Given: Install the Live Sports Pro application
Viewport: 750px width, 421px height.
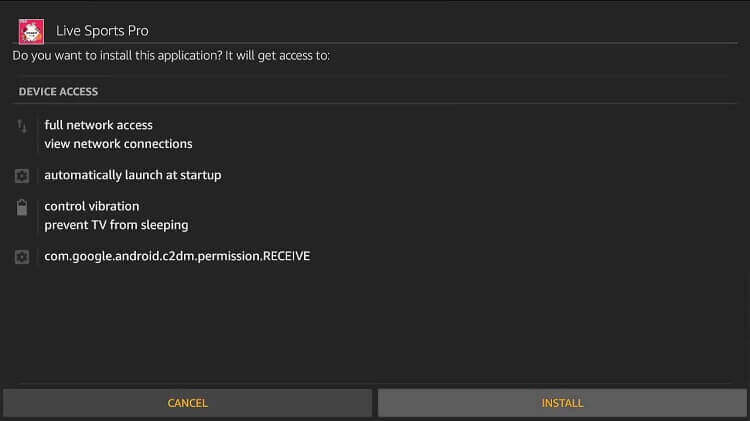Looking at the screenshot, I should pyautogui.click(x=562, y=403).
